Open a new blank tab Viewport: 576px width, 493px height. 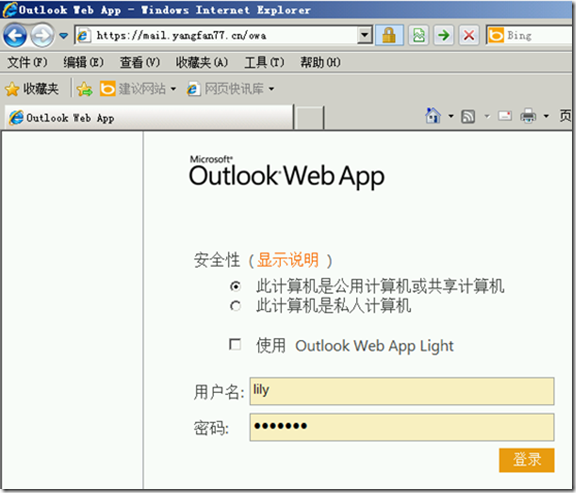coord(309,118)
